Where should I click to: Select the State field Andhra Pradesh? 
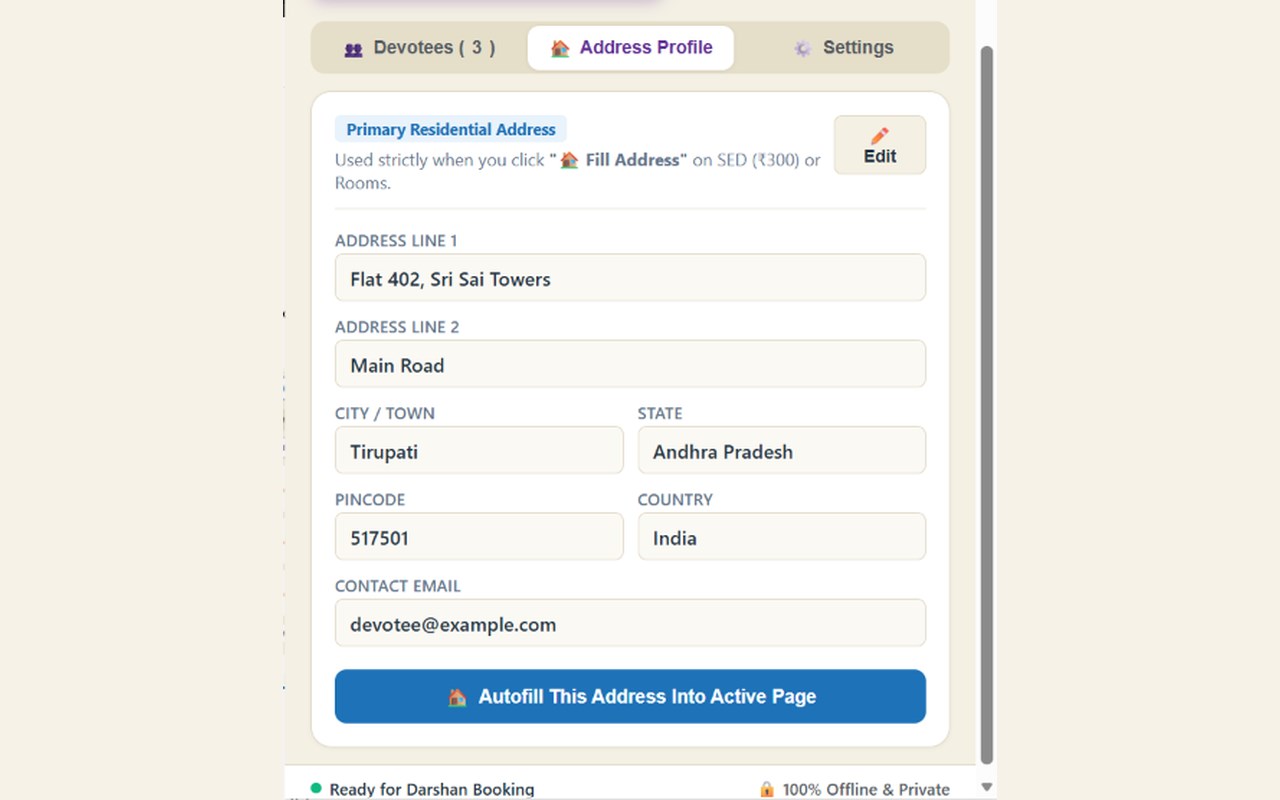point(782,451)
